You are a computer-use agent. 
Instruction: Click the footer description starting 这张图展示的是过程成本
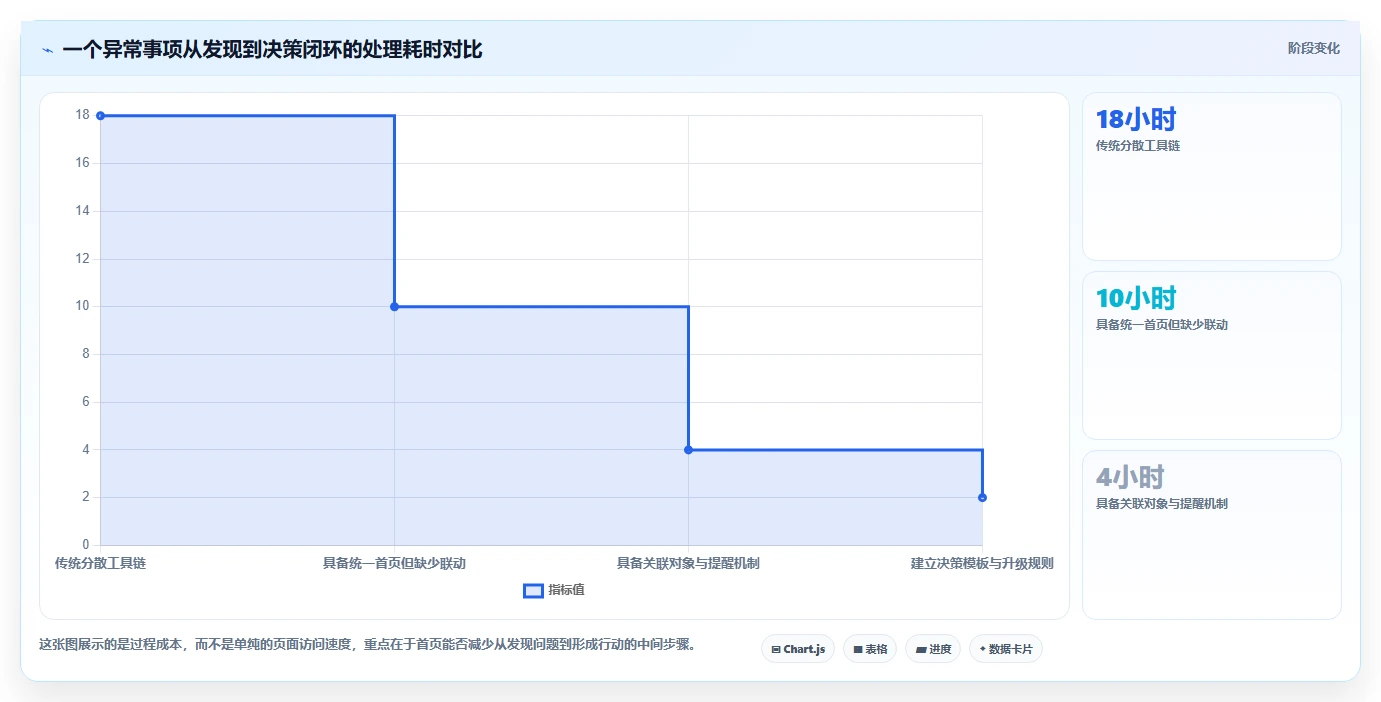[367, 645]
